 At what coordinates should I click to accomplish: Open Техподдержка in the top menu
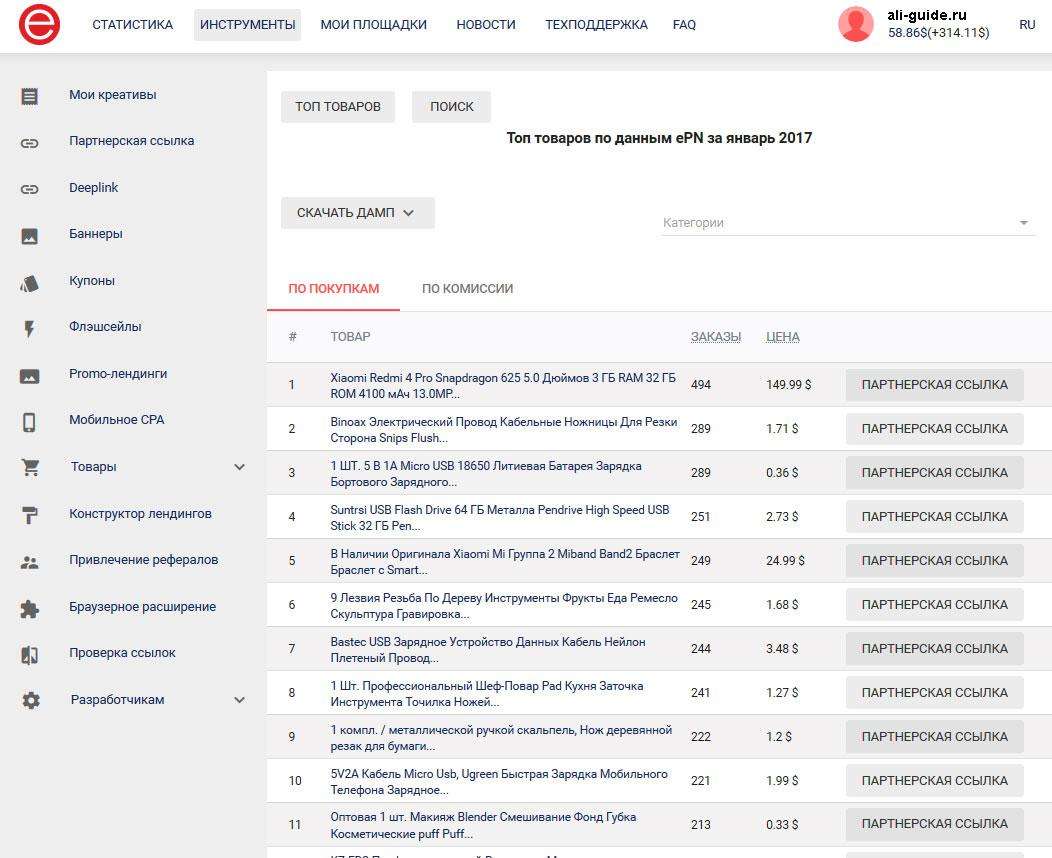pos(596,25)
